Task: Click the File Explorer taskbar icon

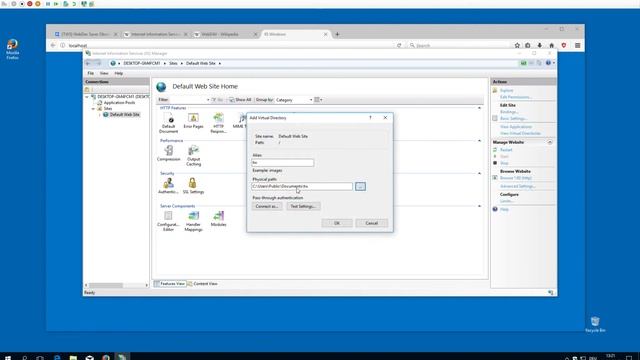Action: pyautogui.click(x=73, y=357)
